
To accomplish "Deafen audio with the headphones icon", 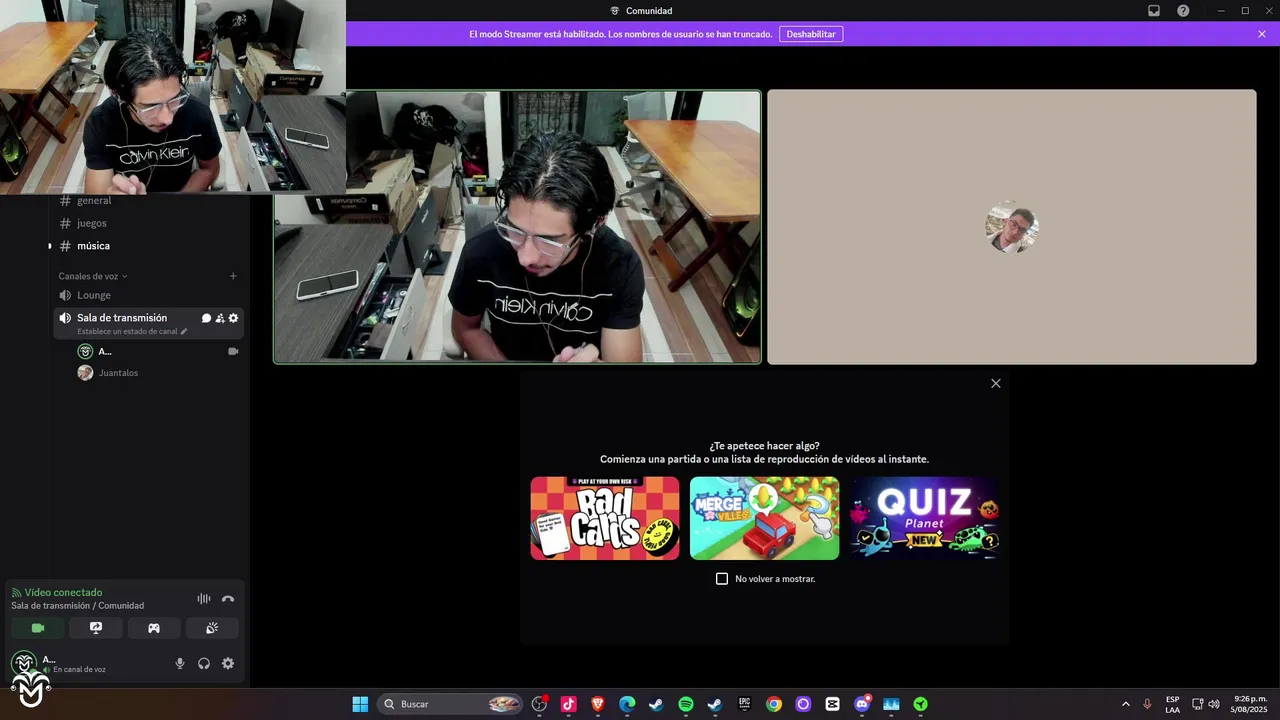I will click(204, 663).
